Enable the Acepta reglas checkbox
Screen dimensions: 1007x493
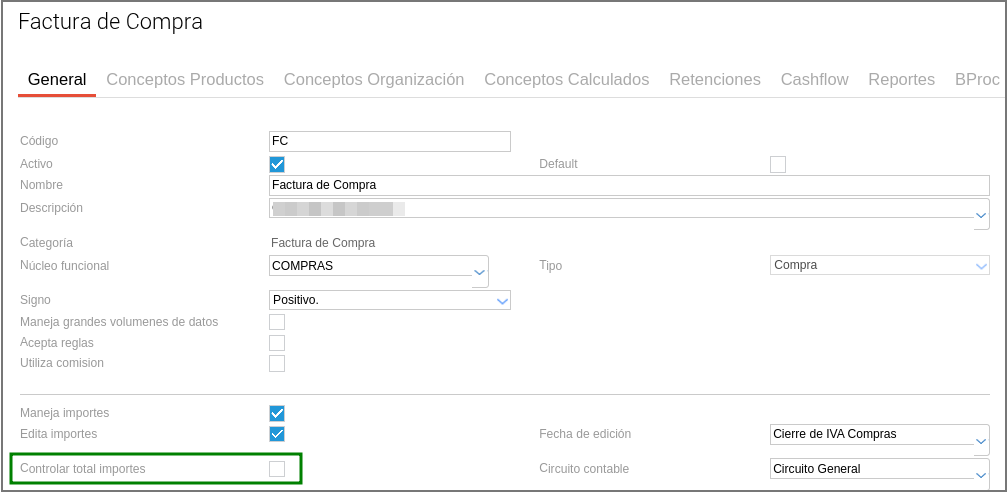click(277, 343)
